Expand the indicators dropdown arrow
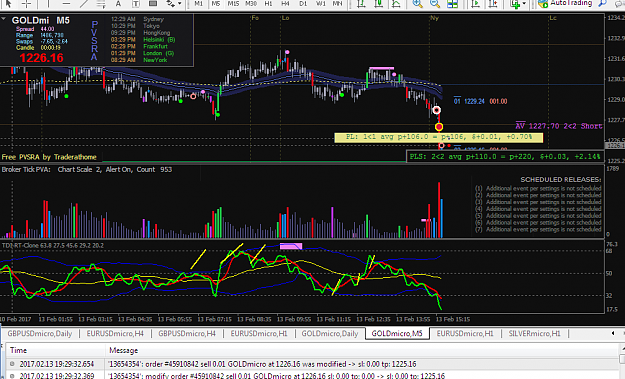The width and height of the screenshot is (625, 379). click(x=524, y=4)
